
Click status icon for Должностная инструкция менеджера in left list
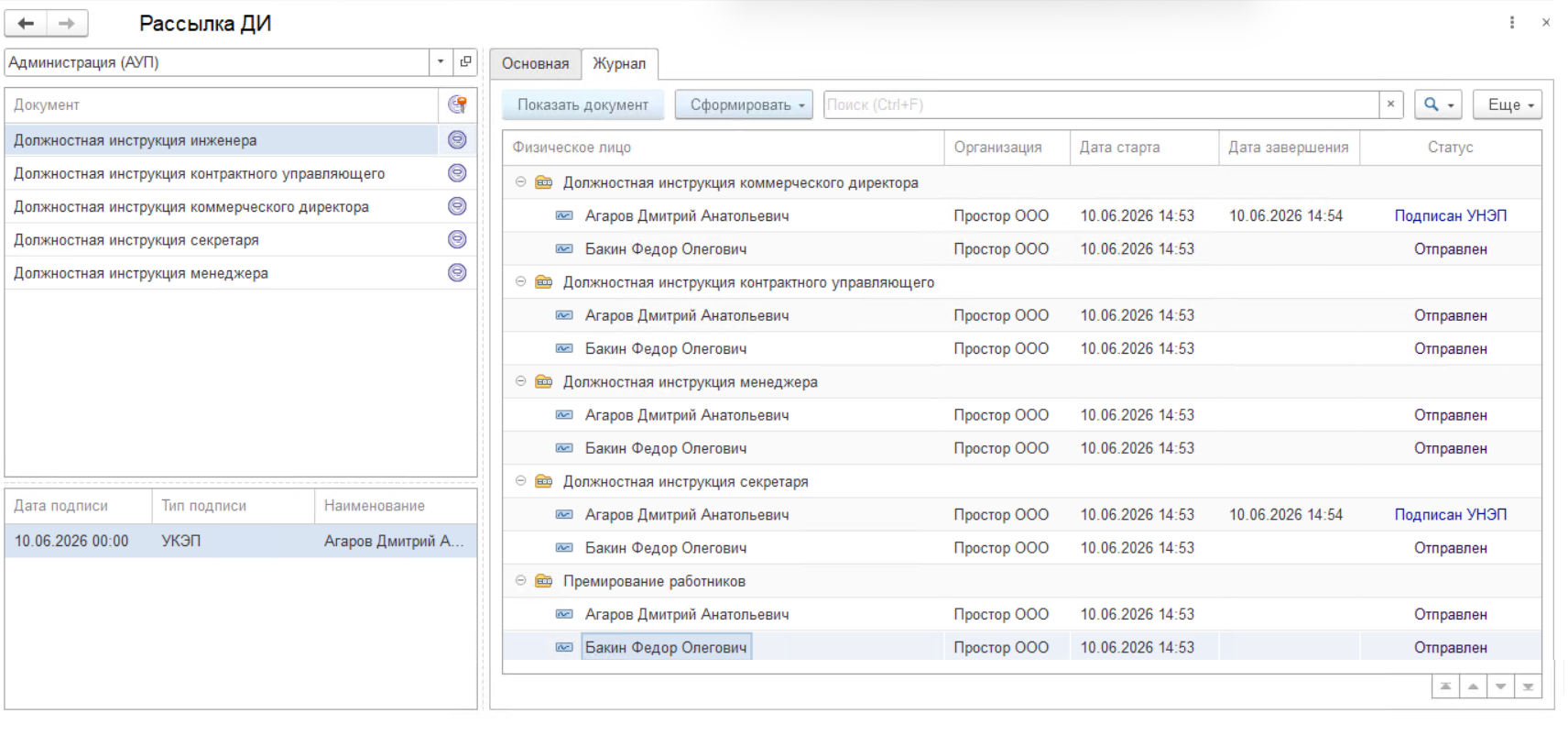[x=457, y=272]
